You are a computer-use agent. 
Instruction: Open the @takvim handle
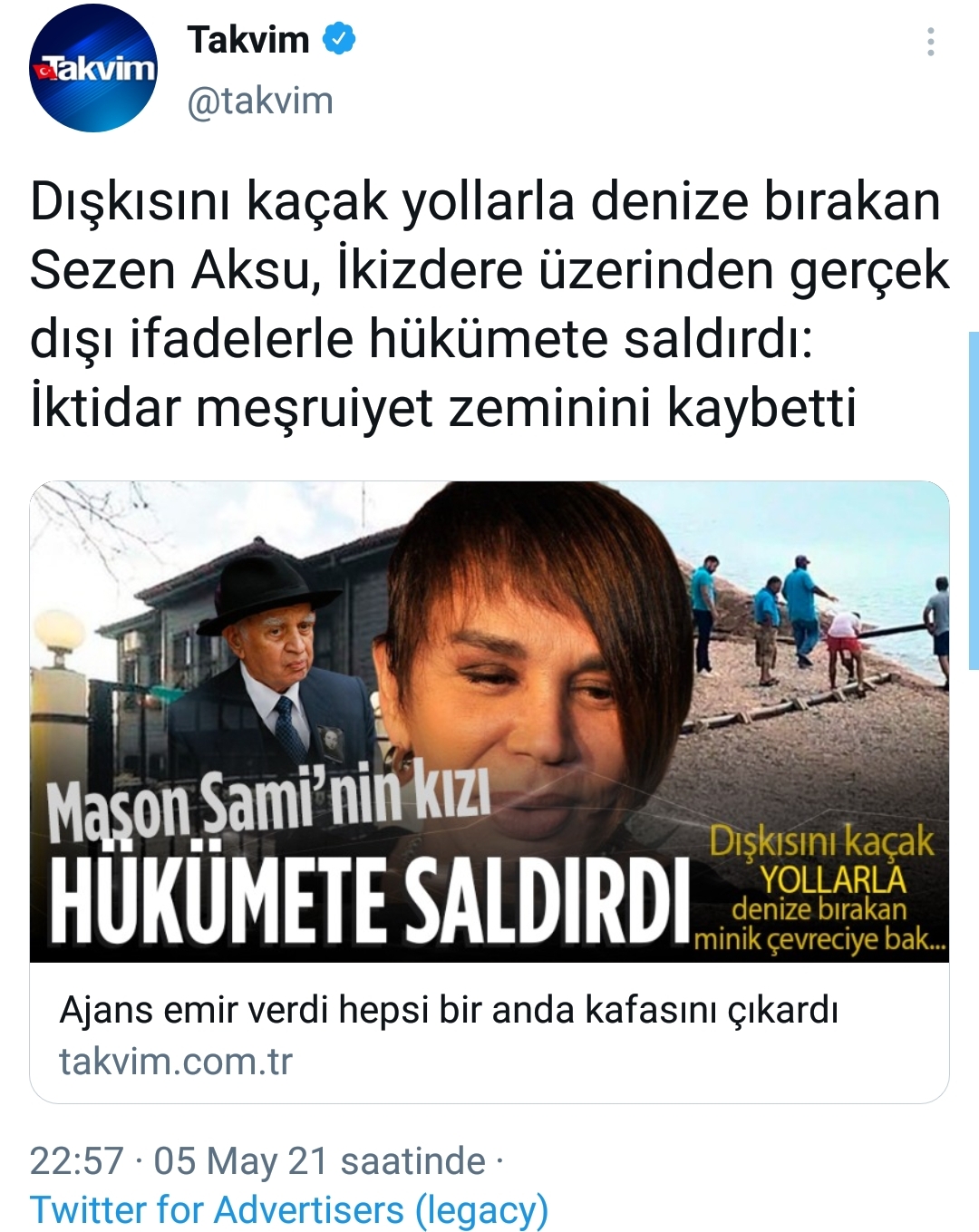(x=260, y=101)
